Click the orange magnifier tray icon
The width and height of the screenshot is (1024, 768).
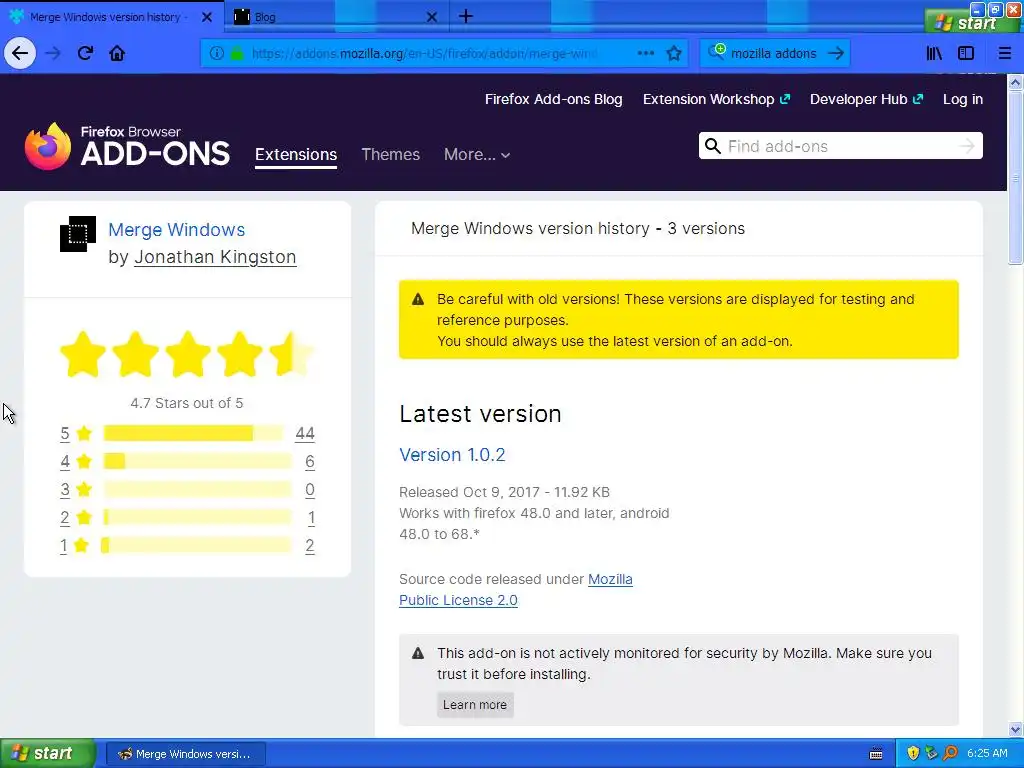950,753
